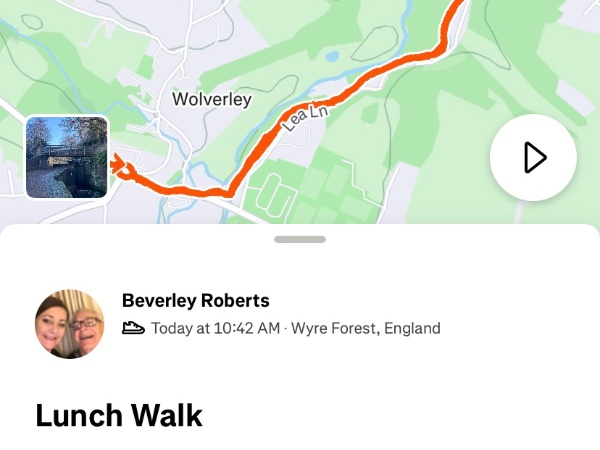Tap the white sheet header area right of location
This screenshot has height=450, width=600.
[520, 328]
